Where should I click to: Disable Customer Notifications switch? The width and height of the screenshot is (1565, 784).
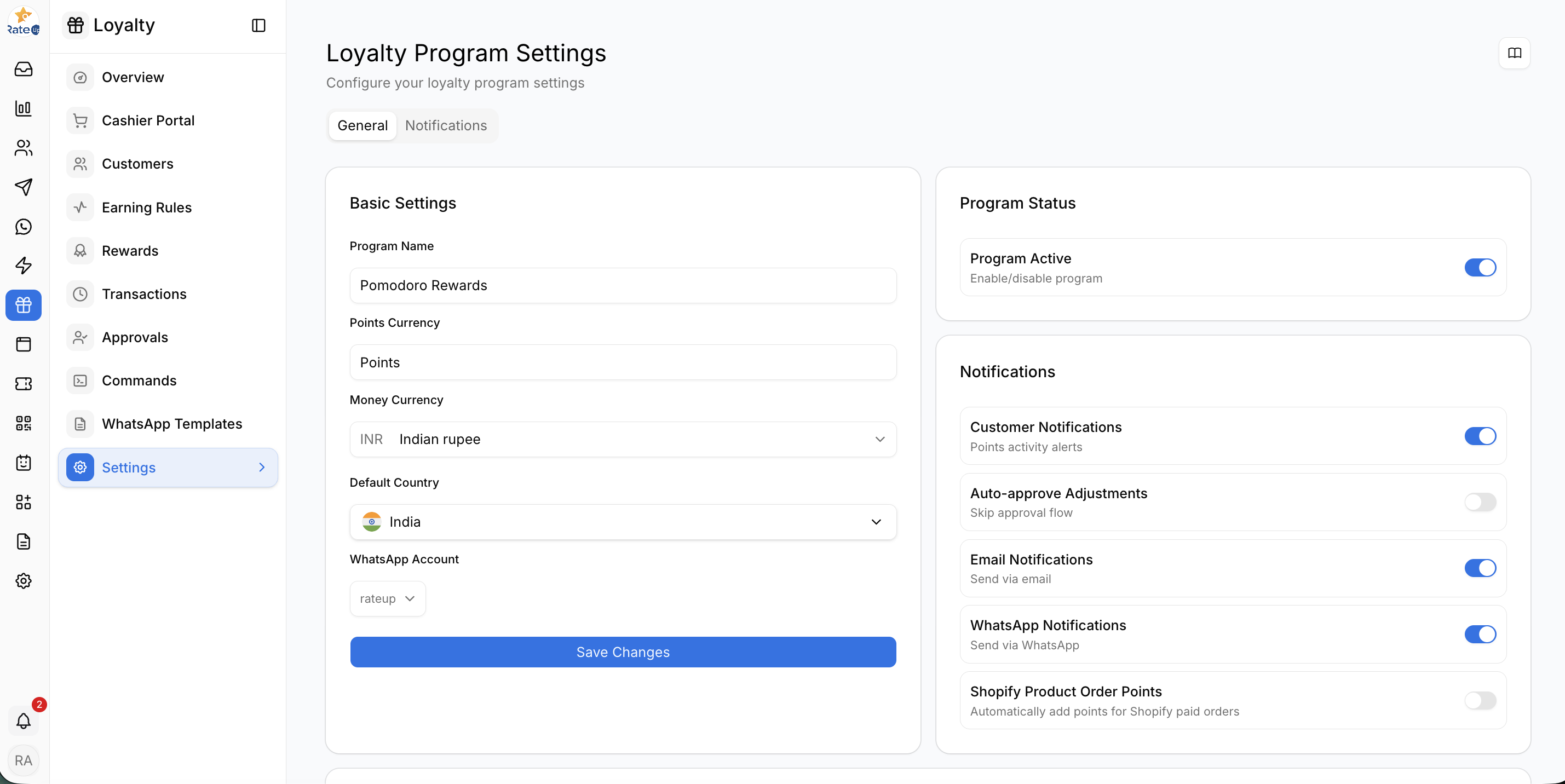1480,436
